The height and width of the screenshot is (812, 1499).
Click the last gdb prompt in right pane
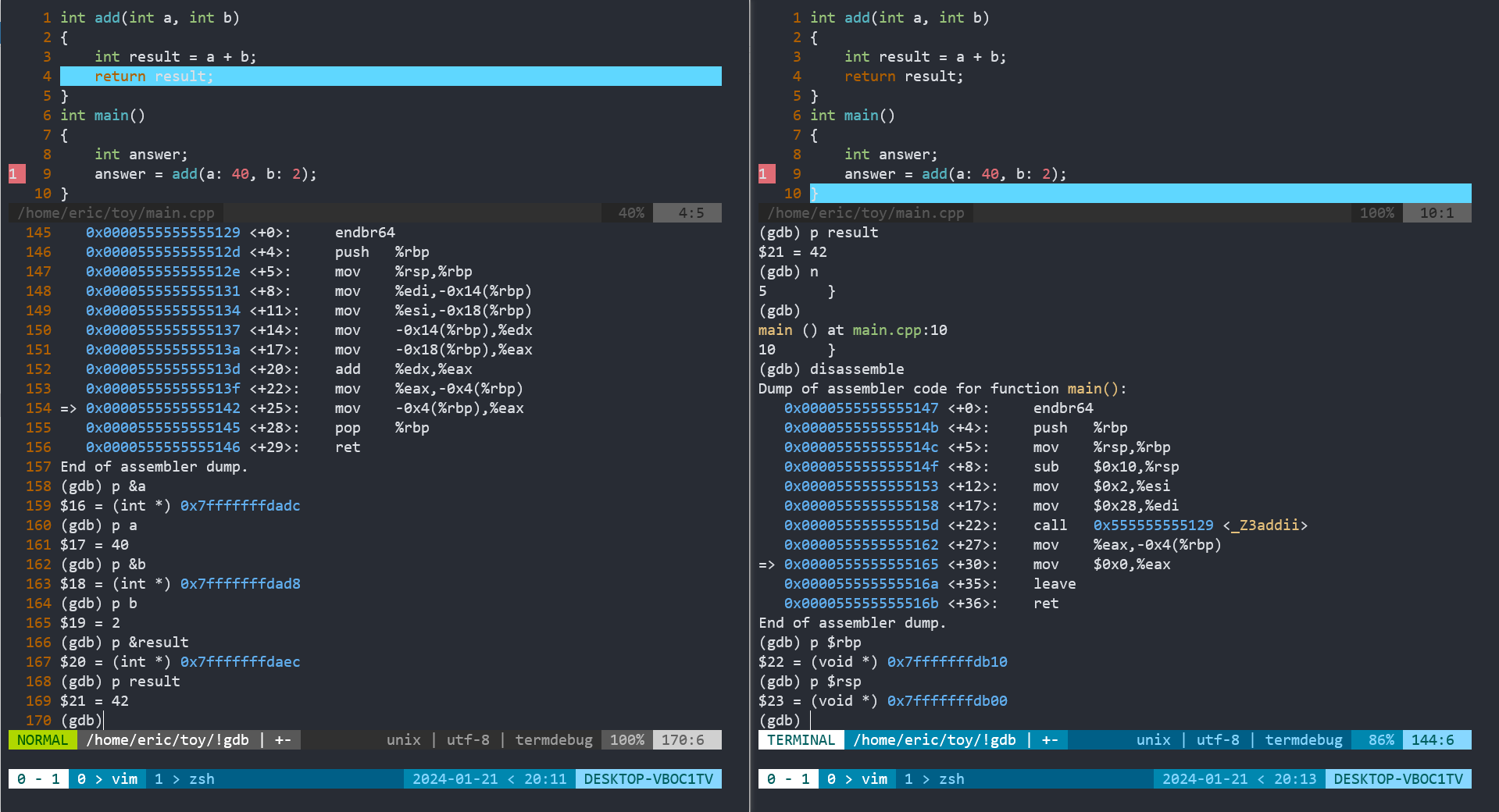click(780, 721)
